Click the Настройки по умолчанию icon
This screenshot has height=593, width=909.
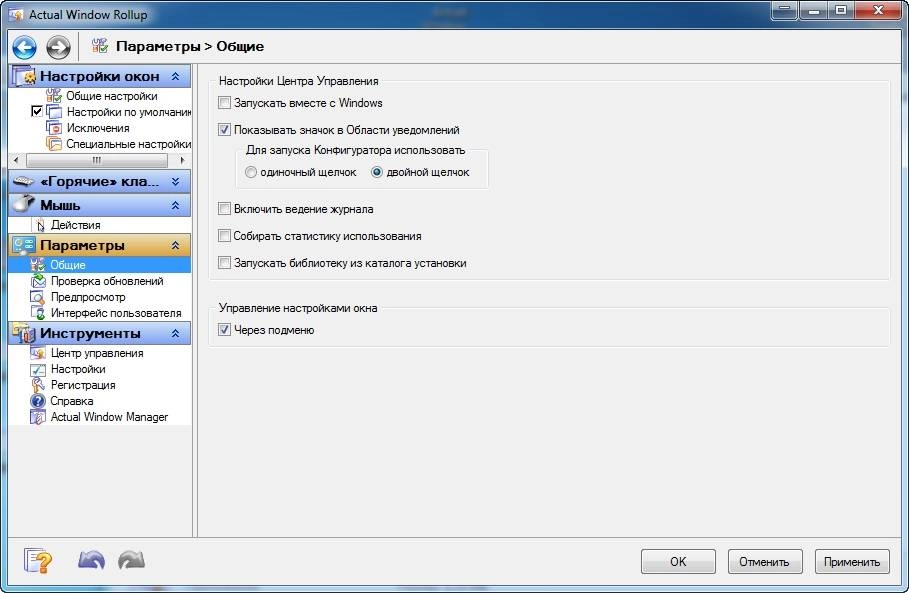pos(54,112)
